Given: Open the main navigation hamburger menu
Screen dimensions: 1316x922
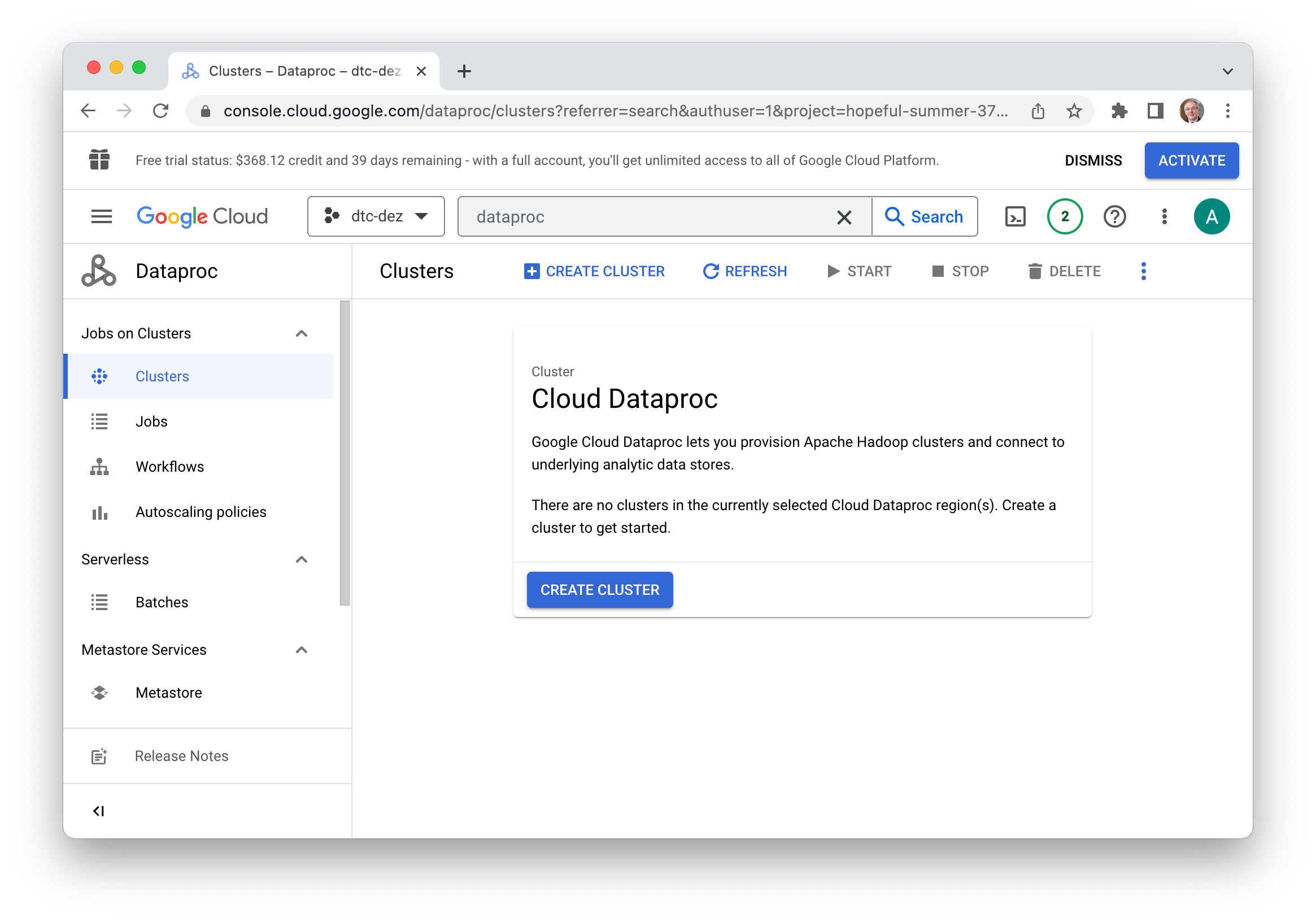Looking at the screenshot, I should (x=102, y=217).
